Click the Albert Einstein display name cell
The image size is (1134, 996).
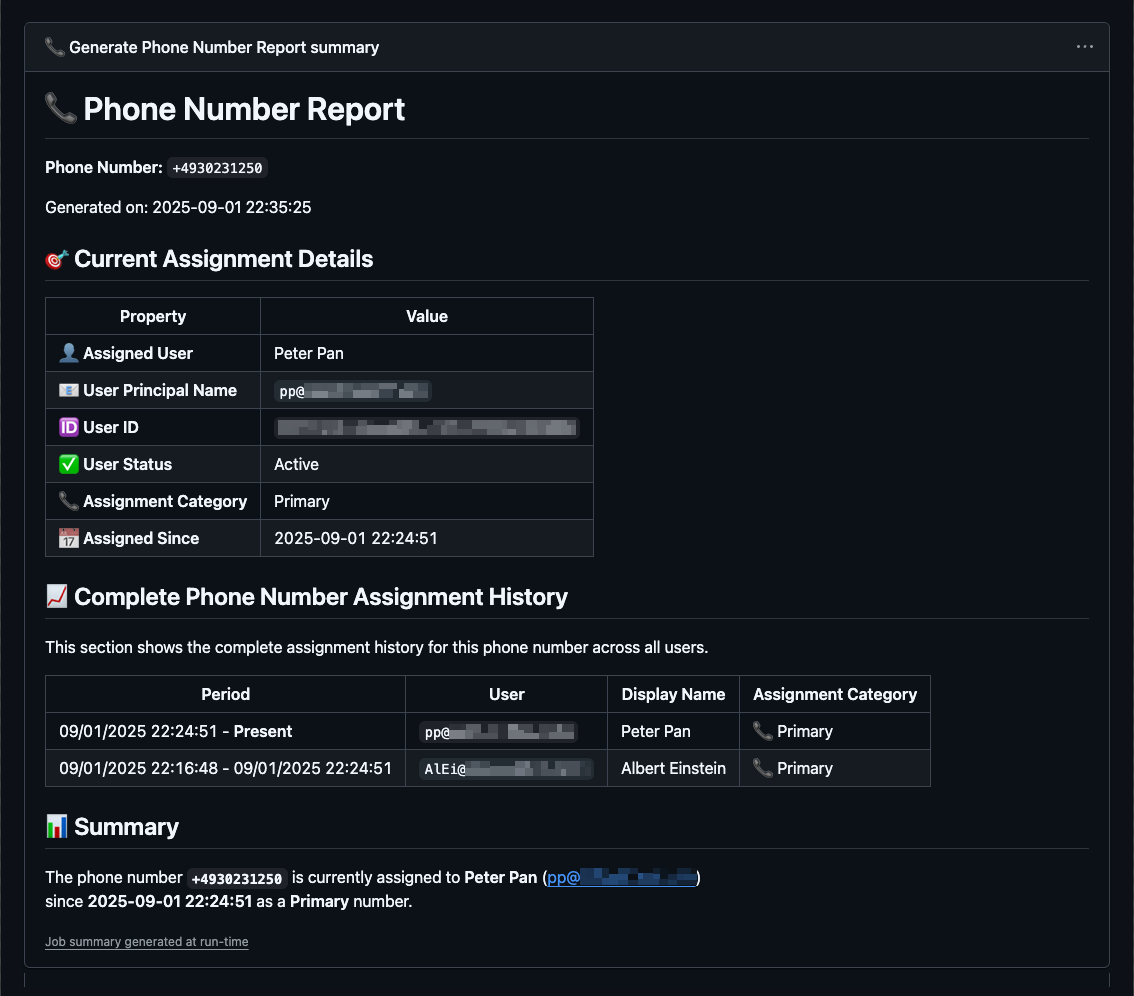coord(673,768)
